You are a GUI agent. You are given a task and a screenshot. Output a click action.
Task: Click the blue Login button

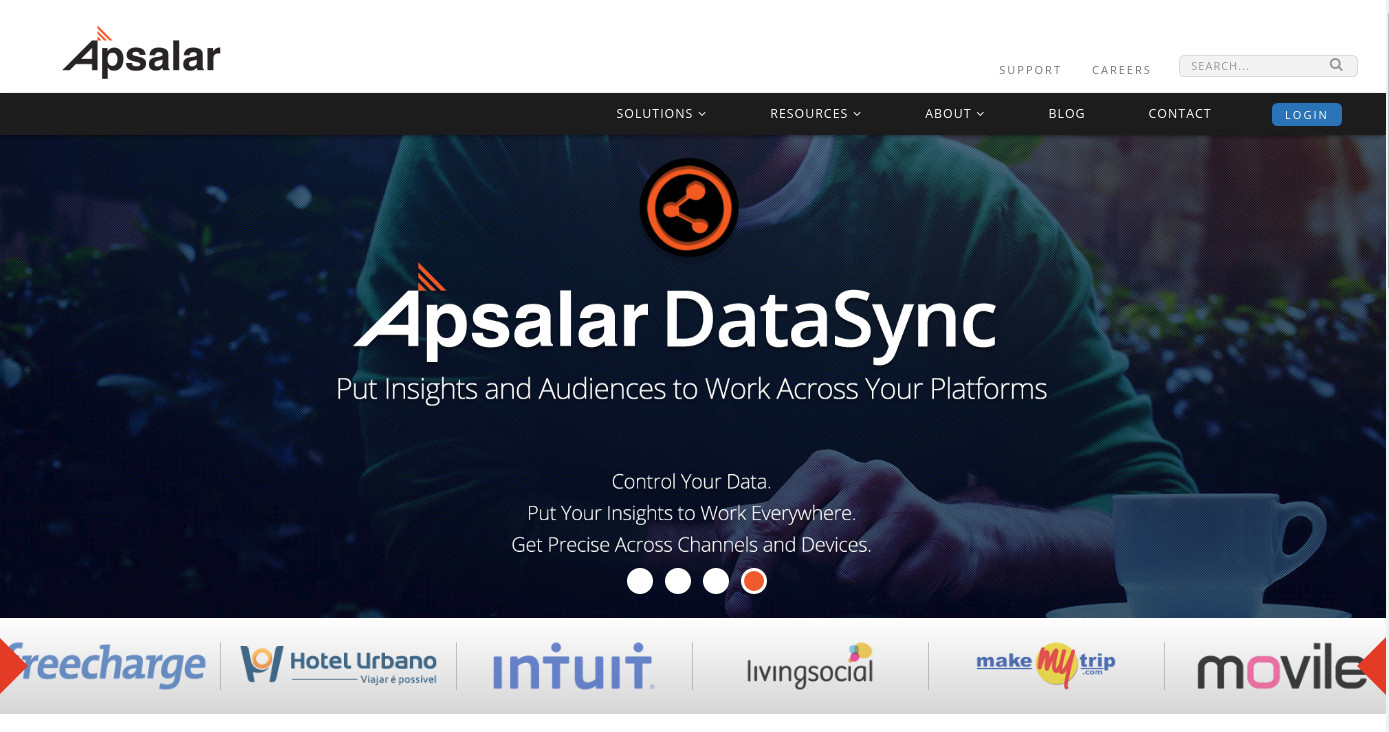[1306, 115]
